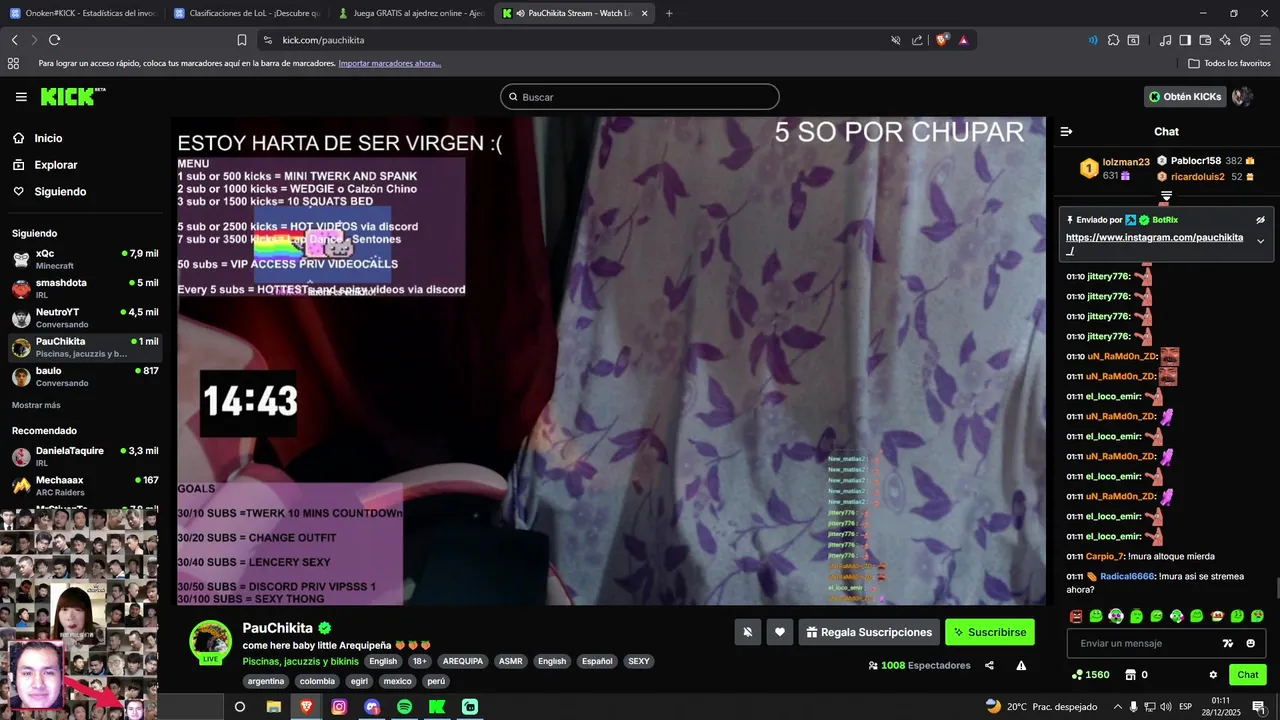
Task: Show hidden system tray icons
Action: click(x=1116, y=706)
